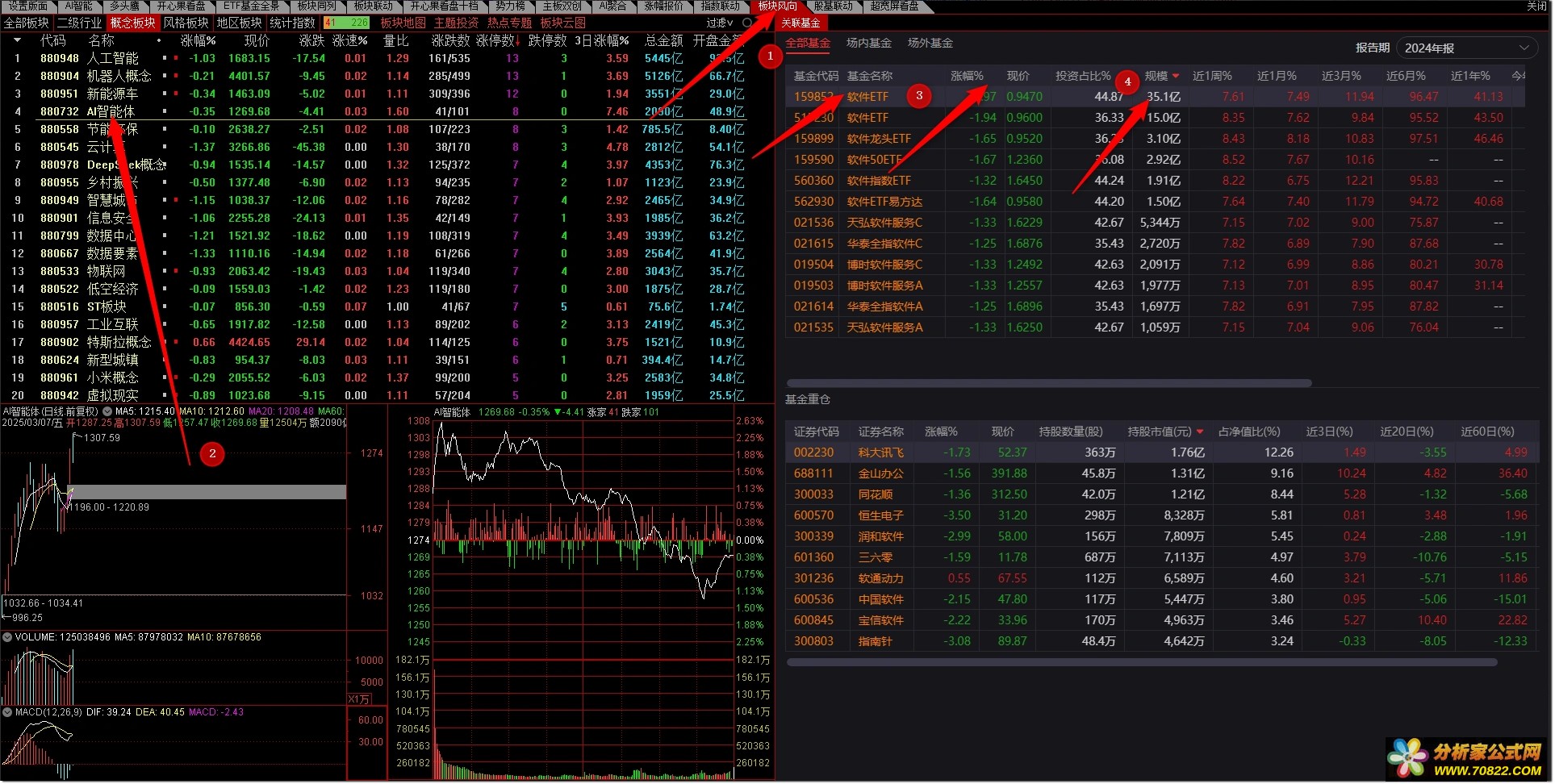Viewport: 1555px width, 784px height.
Task: Select the 新能源车 sector row
Action: tap(375, 94)
